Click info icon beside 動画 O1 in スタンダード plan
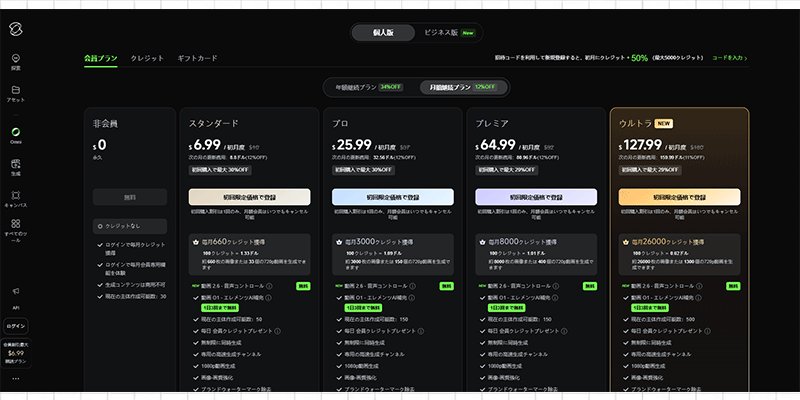 pos(268,297)
